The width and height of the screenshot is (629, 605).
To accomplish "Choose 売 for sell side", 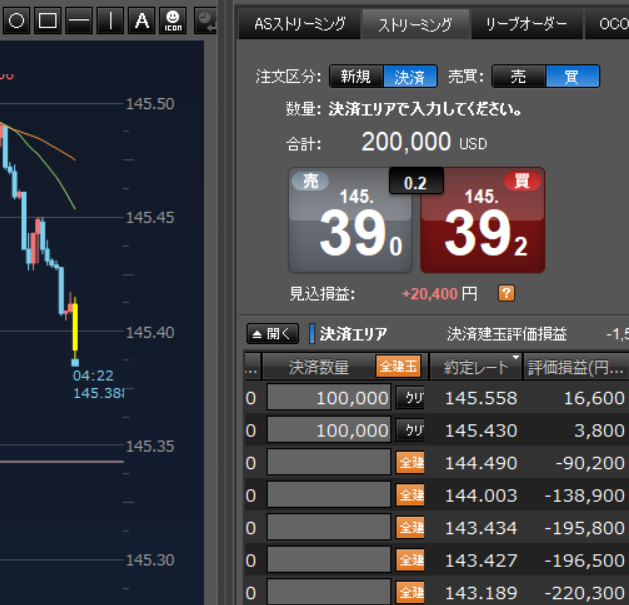I will (518, 76).
